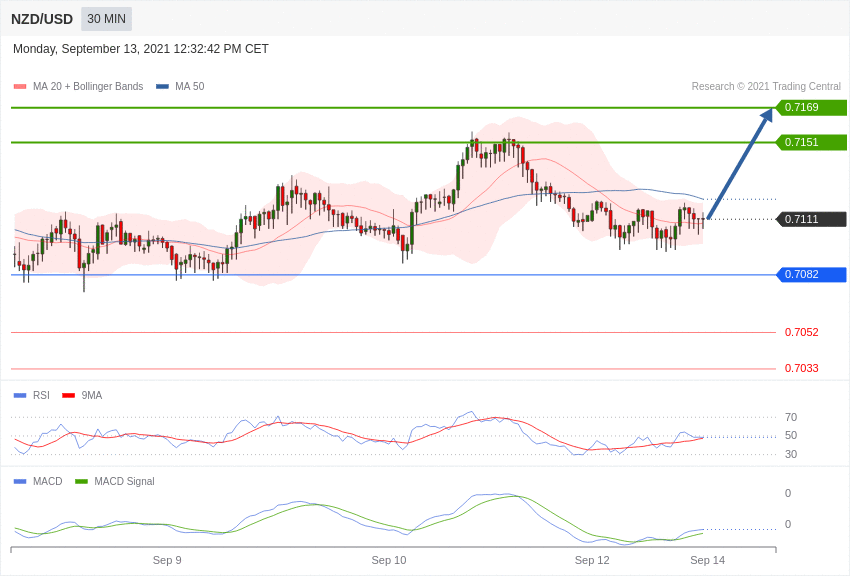The width and height of the screenshot is (850, 576).
Task: Click the 0.7082 blue pivot price tag
Action: (x=811, y=275)
